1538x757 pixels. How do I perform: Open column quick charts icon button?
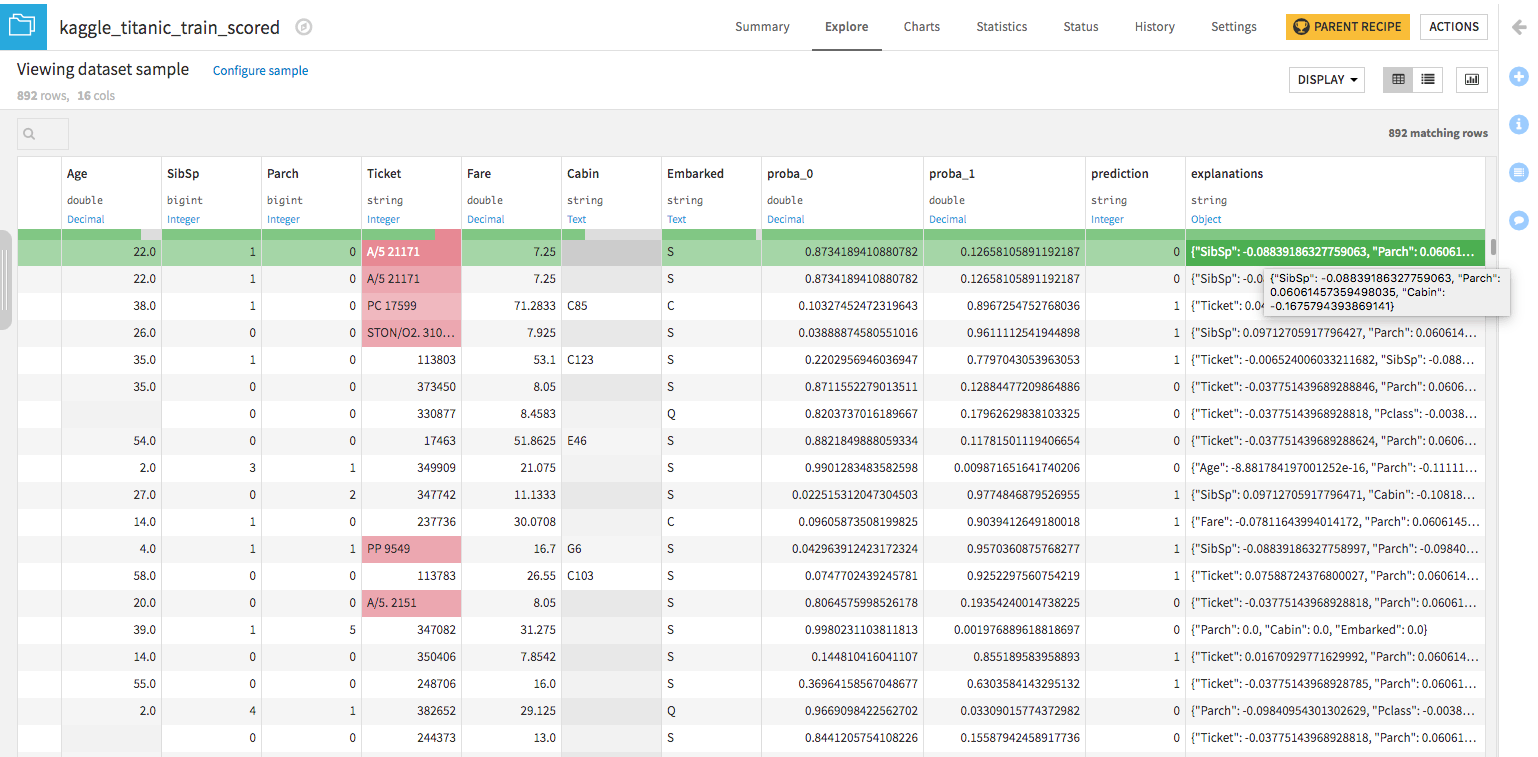[x=1472, y=80]
